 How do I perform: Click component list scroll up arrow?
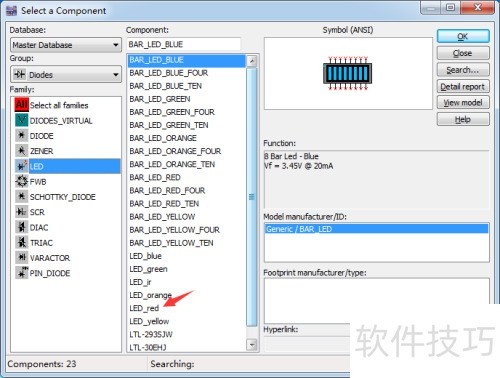coord(252,61)
